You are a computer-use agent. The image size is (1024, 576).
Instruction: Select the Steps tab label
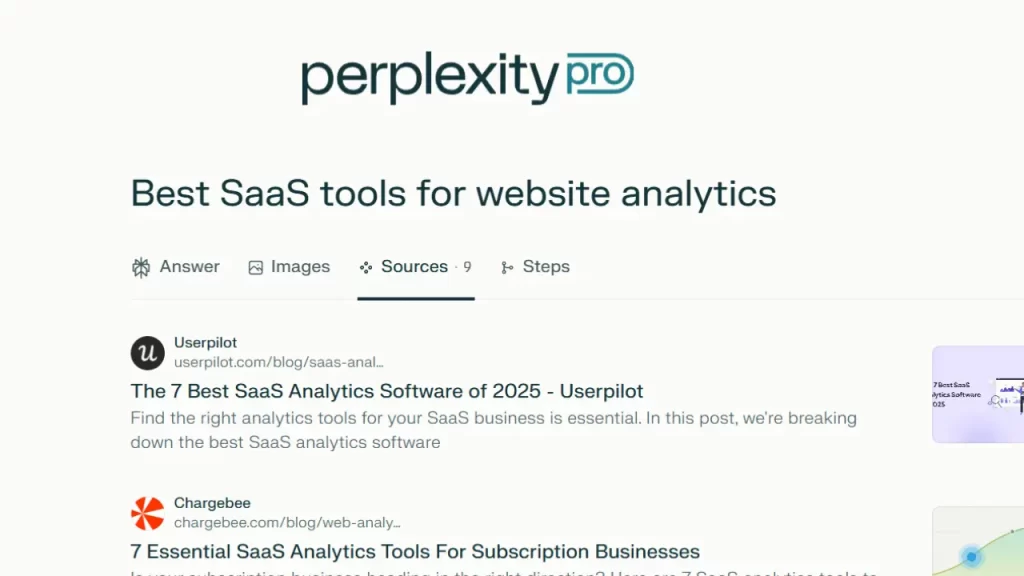point(546,267)
